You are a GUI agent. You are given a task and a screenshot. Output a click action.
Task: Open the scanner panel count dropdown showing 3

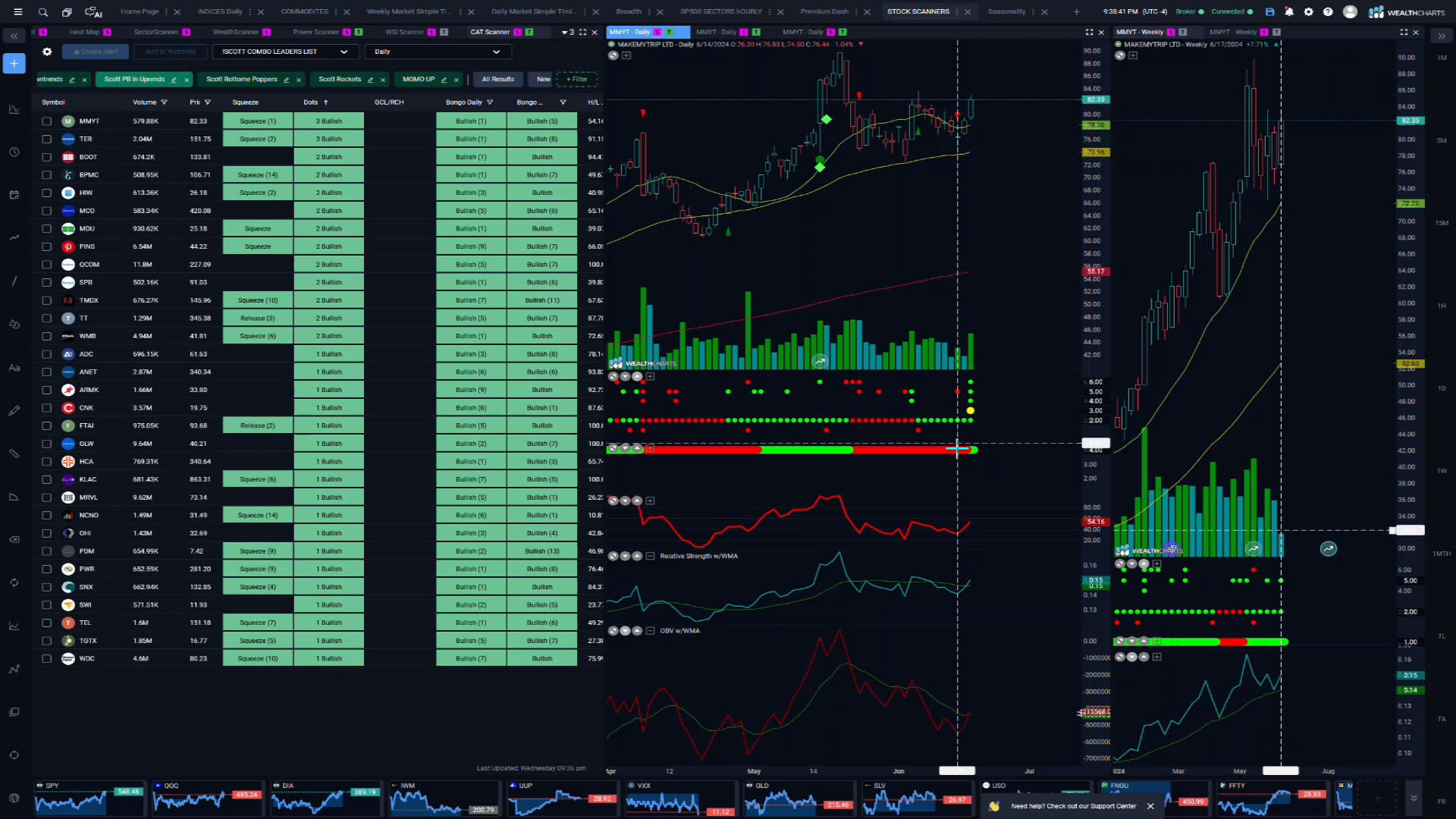pyautogui.click(x=568, y=32)
